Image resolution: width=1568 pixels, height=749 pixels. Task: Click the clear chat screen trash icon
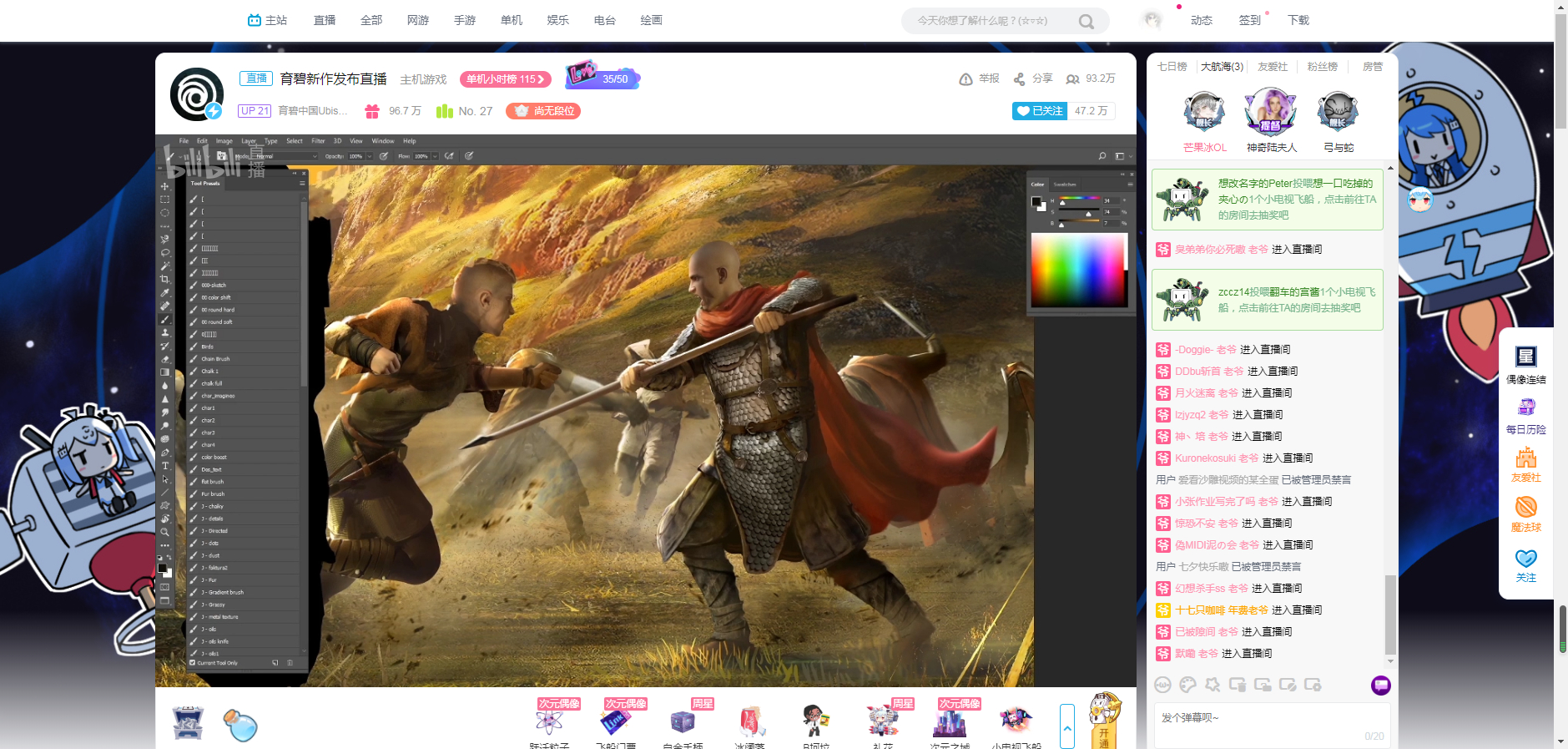pyautogui.click(x=1238, y=685)
